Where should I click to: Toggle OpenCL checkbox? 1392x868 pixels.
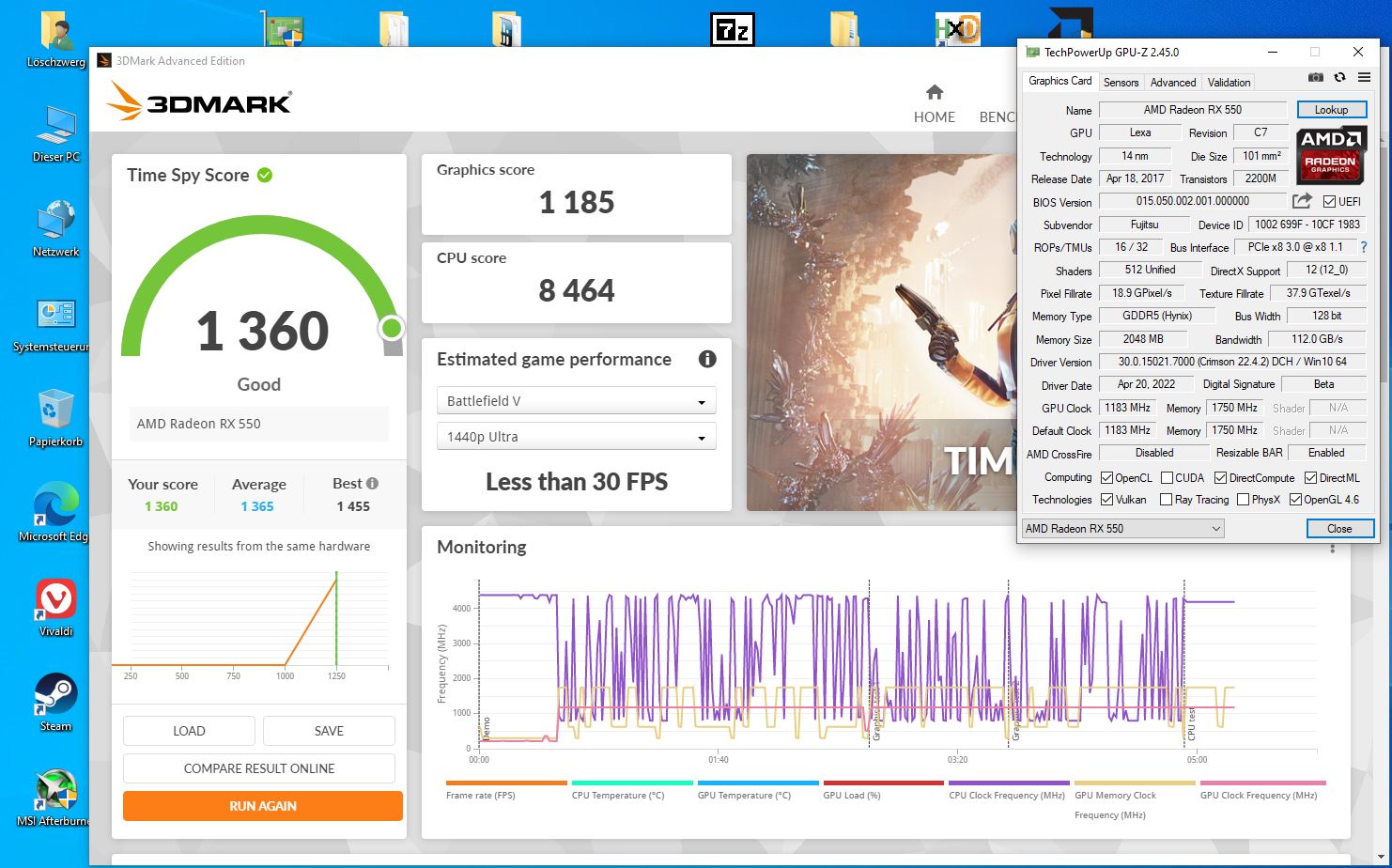(x=1106, y=478)
